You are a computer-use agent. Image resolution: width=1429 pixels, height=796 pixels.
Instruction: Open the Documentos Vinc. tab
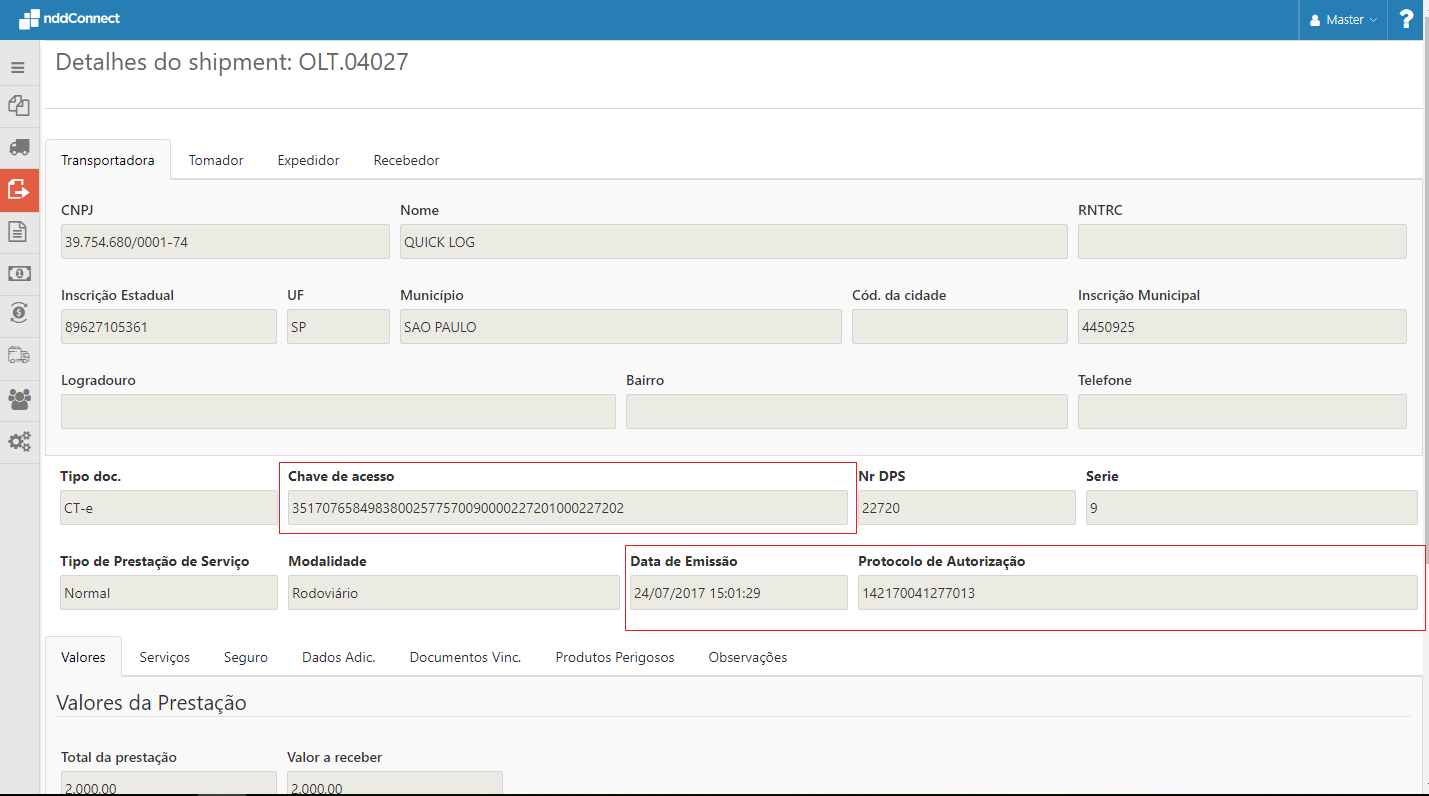(x=465, y=657)
